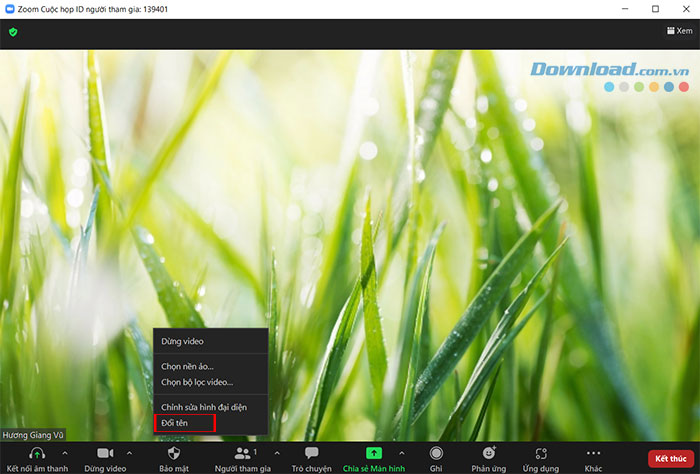Click the green Chia sẻ Màn hình icon
Viewport: 700px width, 474px height.
pos(374,454)
